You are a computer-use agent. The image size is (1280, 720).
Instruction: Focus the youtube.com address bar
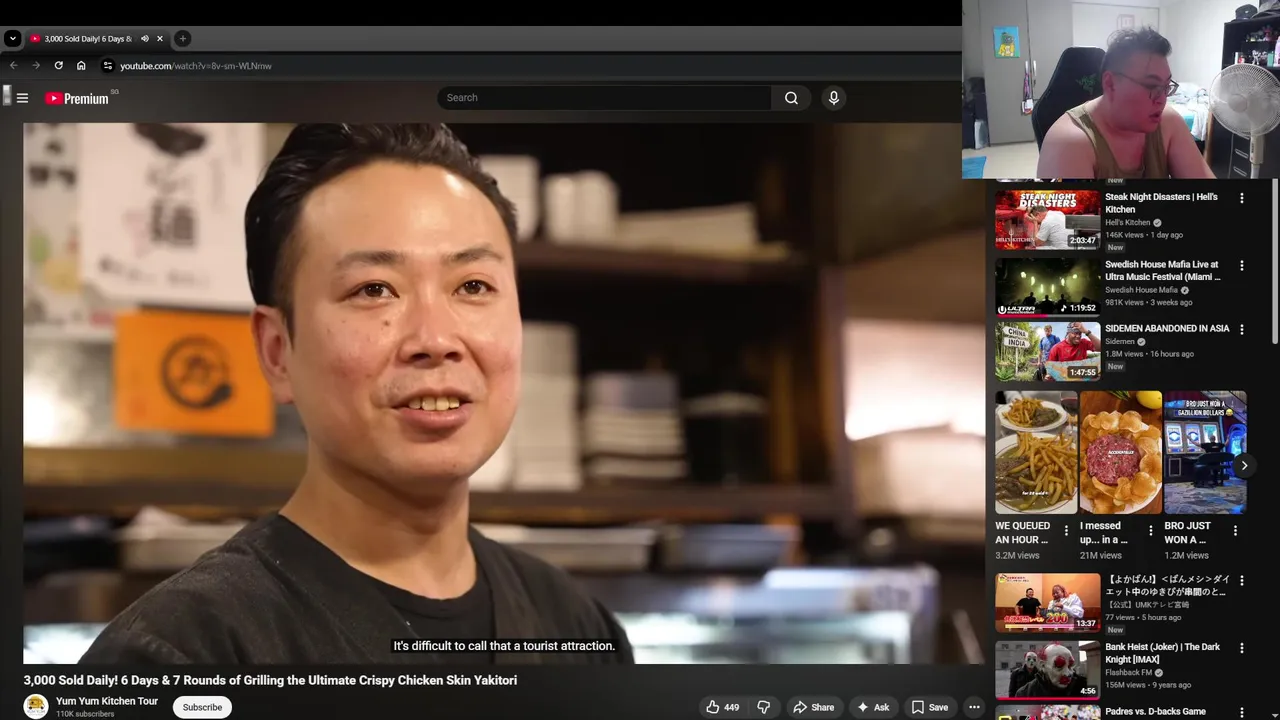(x=196, y=66)
